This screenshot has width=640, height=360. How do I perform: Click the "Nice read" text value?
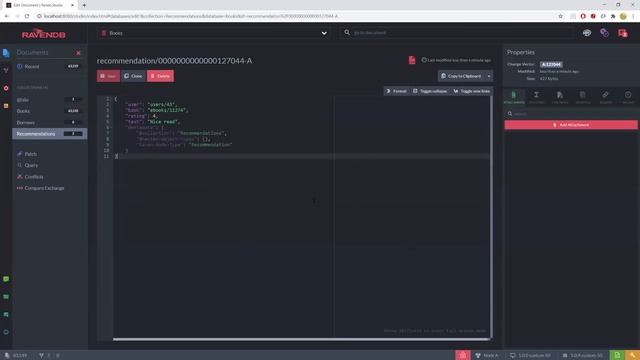(162, 122)
